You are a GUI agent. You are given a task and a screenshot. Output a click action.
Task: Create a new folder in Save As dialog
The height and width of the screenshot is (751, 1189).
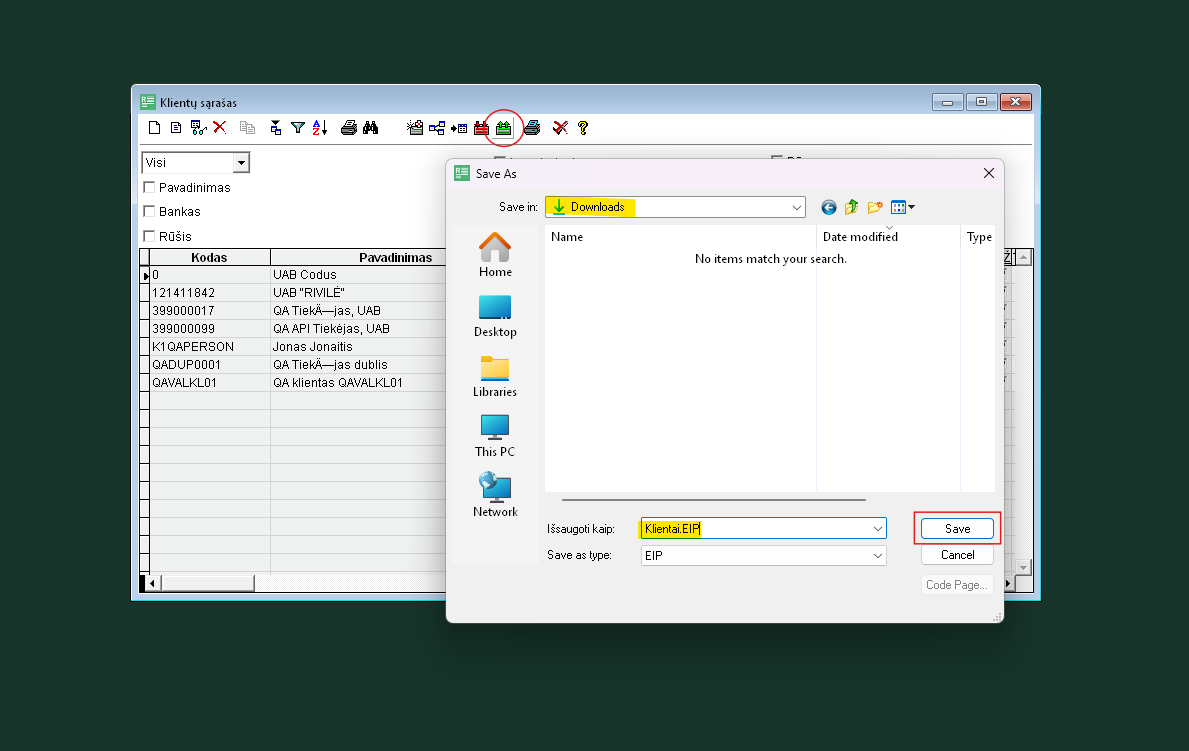(875, 207)
